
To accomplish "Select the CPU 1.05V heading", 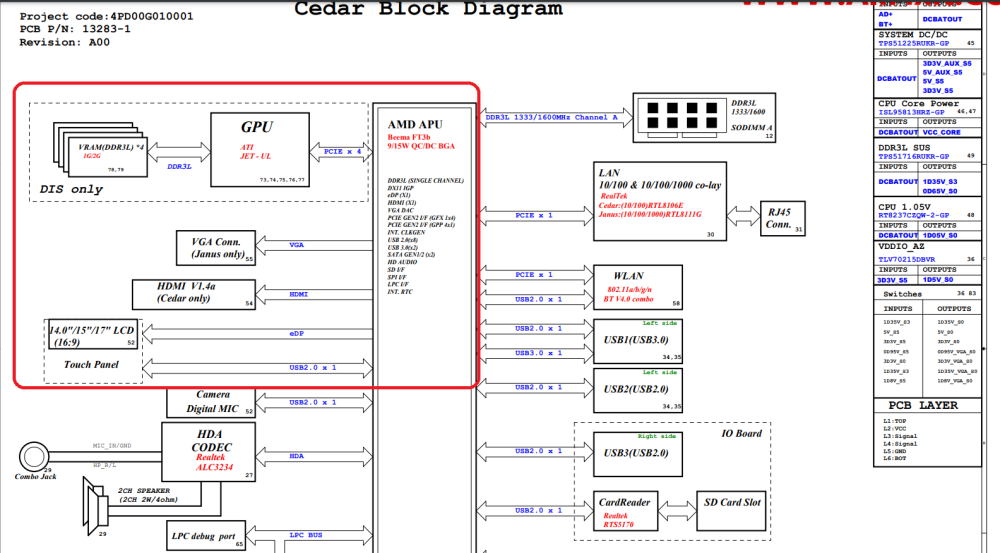I will [904, 207].
